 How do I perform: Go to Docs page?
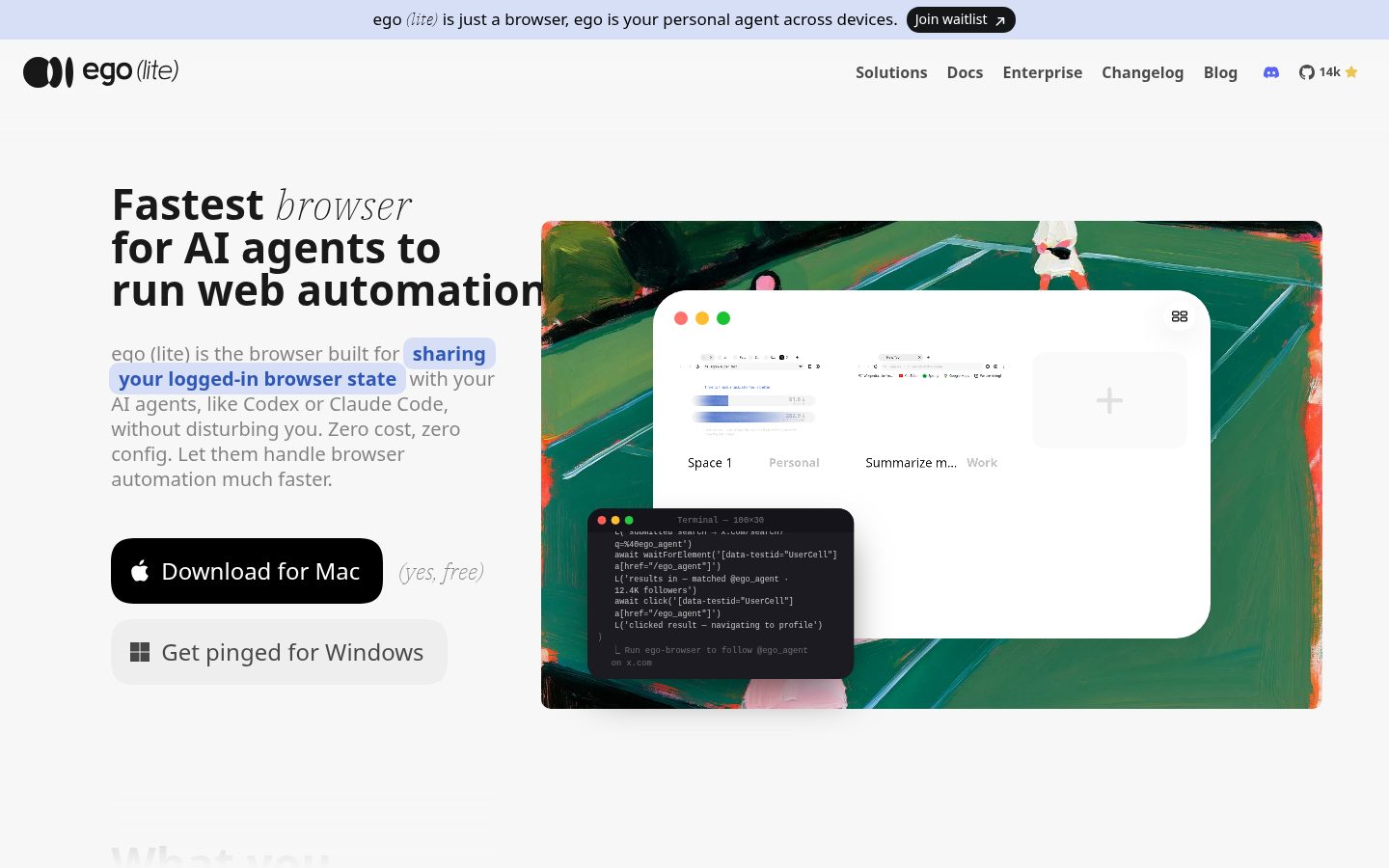pyautogui.click(x=965, y=72)
